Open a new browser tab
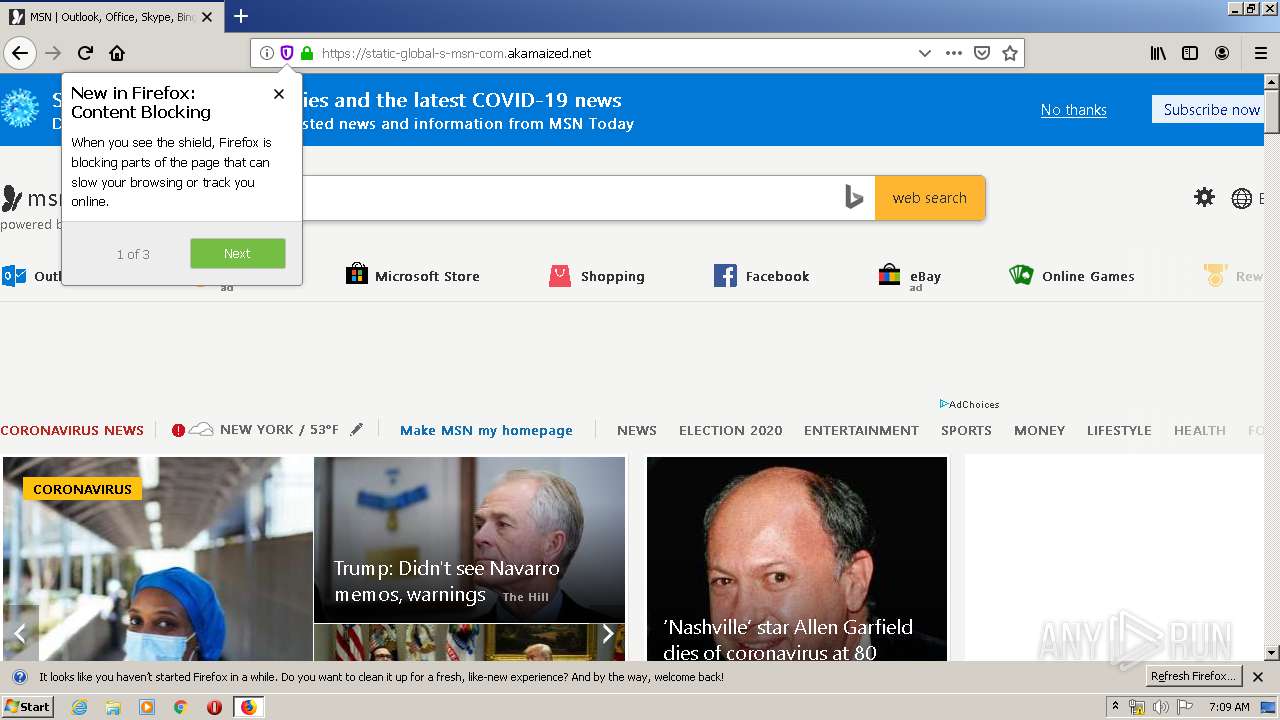This screenshot has width=1280, height=720. [240, 16]
